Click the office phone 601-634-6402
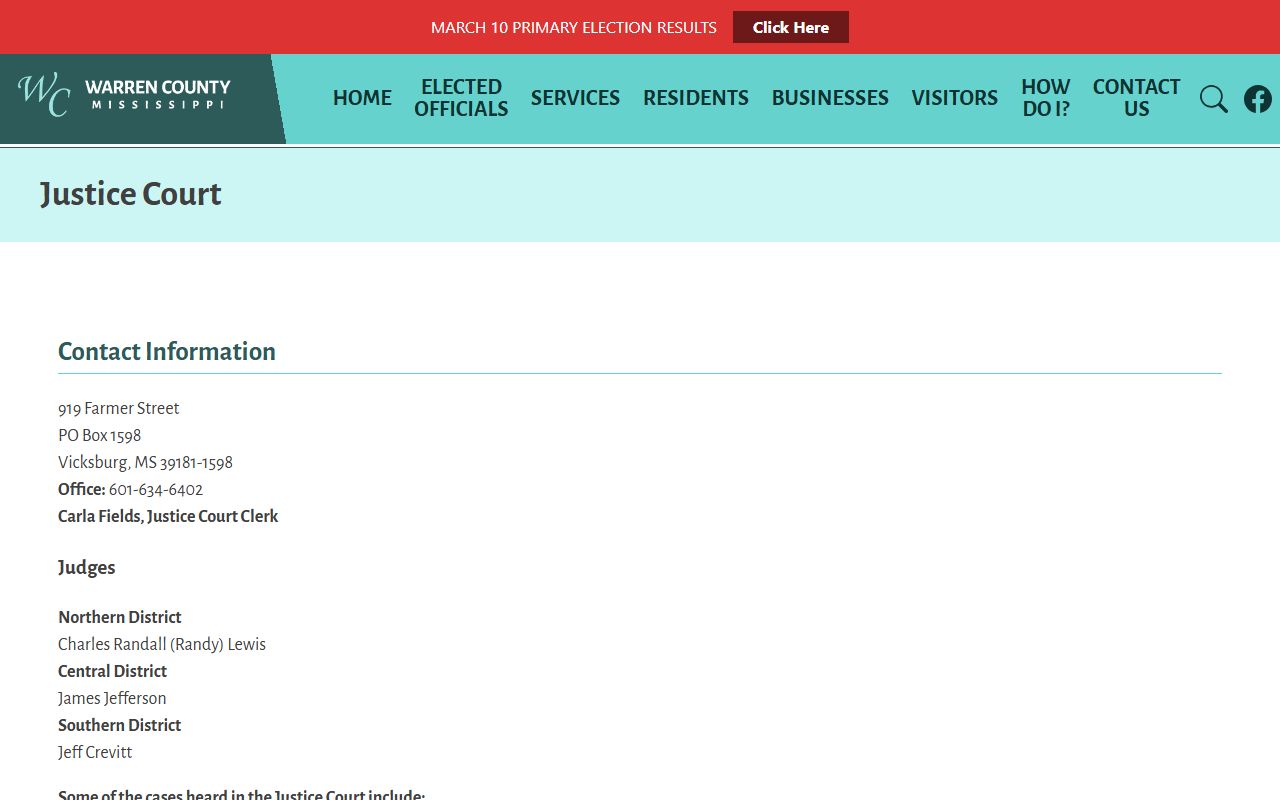 pos(156,489)
